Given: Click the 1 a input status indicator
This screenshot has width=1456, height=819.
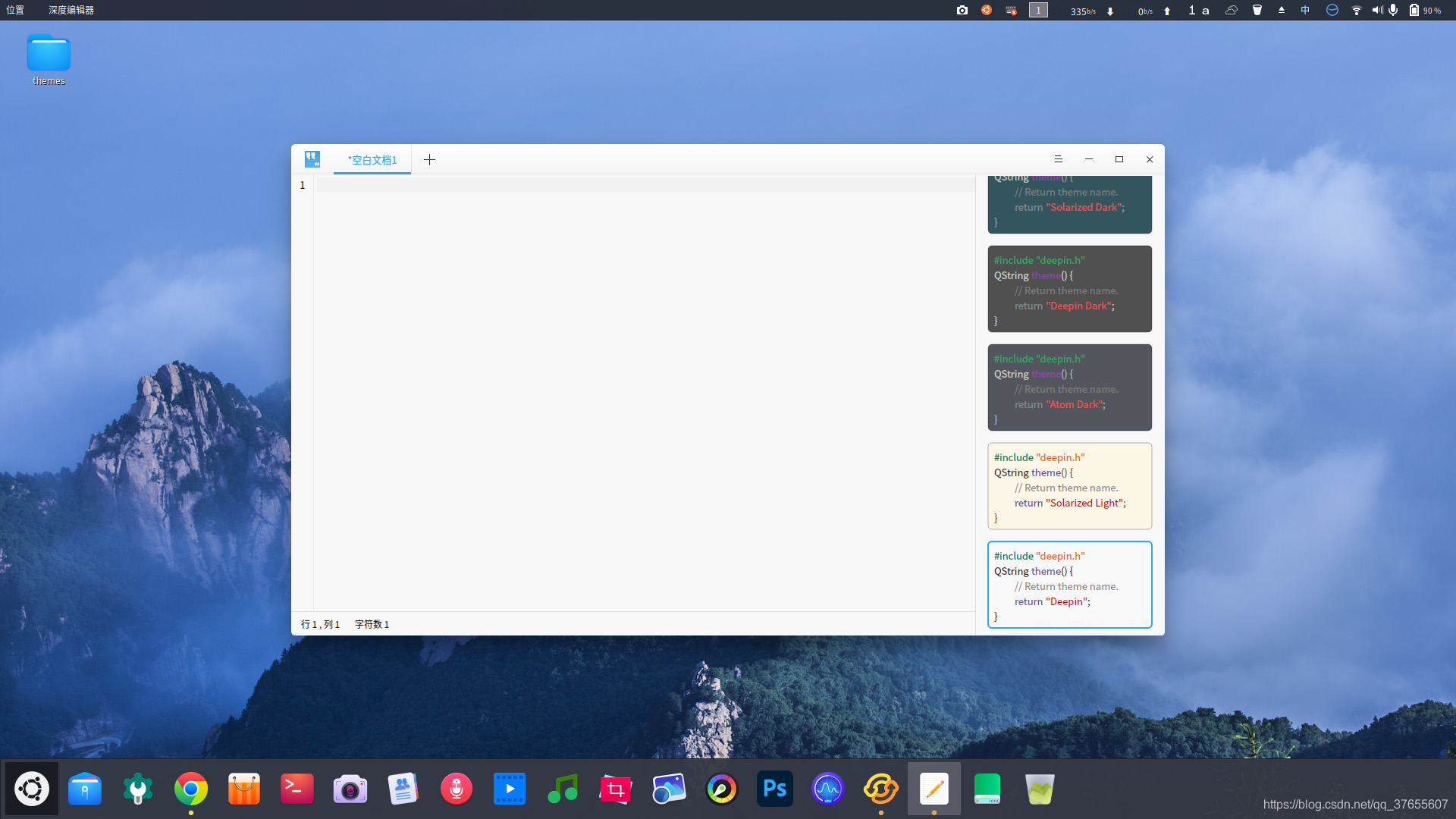Looking at the screenshot, I should (1199, 10).
